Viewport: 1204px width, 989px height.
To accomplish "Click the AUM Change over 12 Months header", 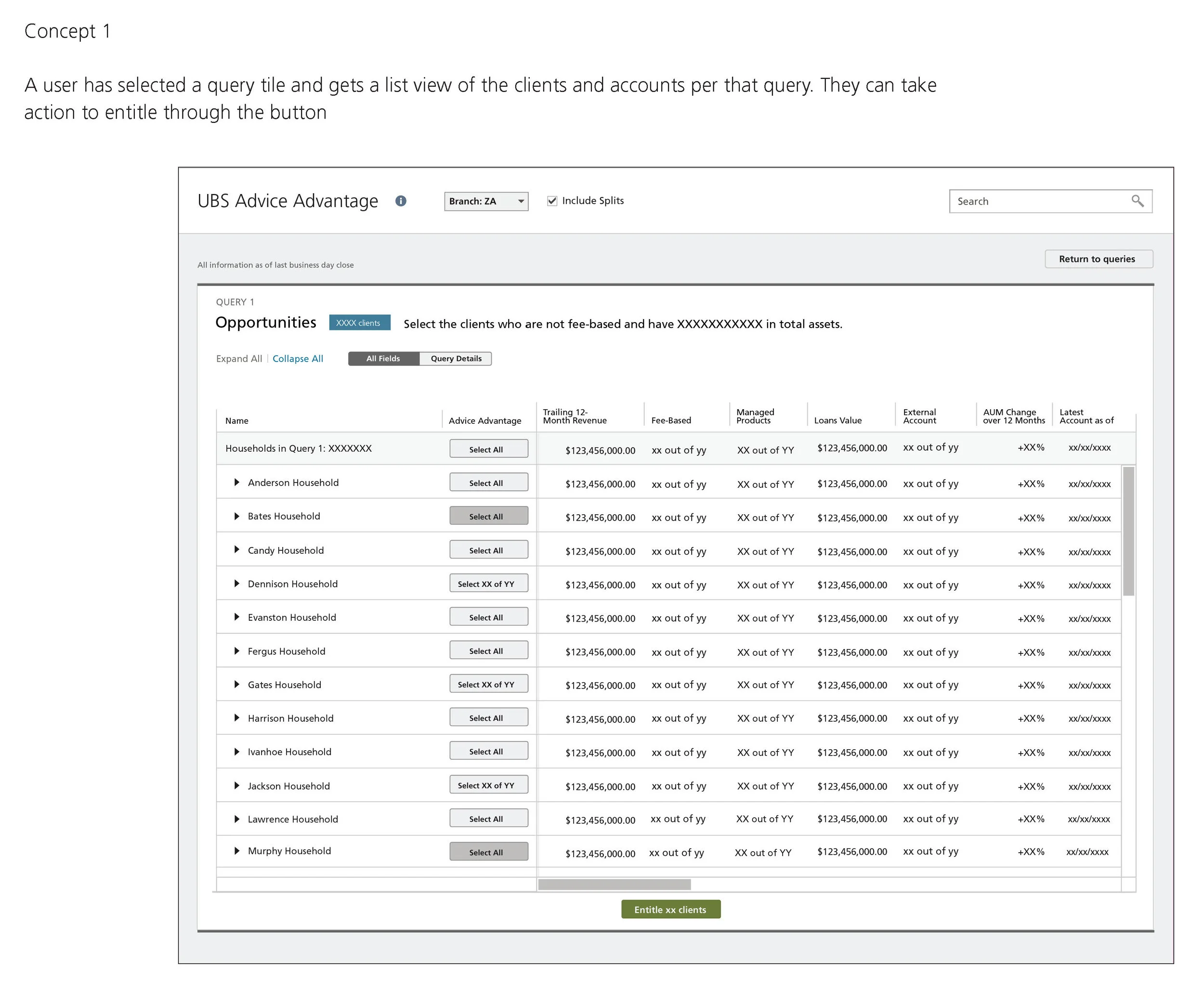I will coord(1014,416).
